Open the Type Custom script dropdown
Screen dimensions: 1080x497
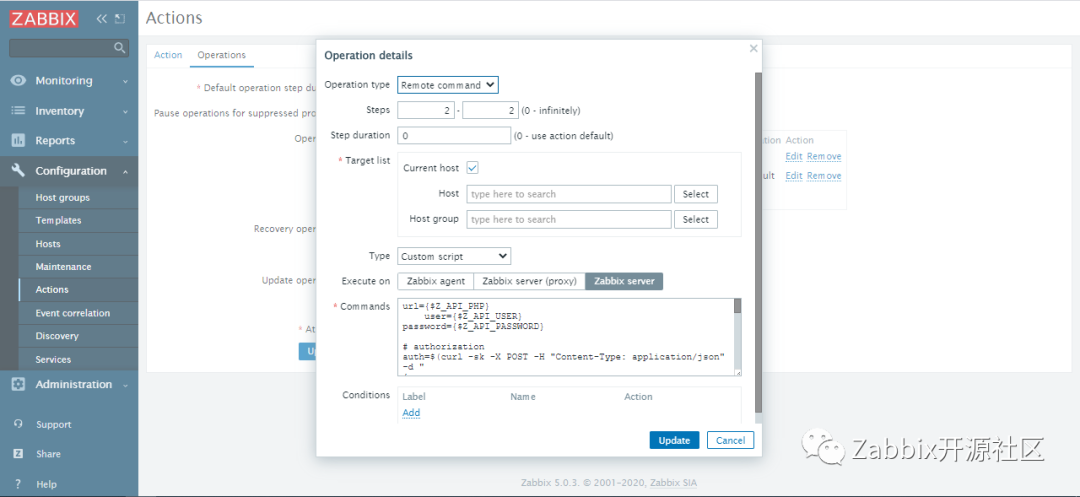point(454,256)
